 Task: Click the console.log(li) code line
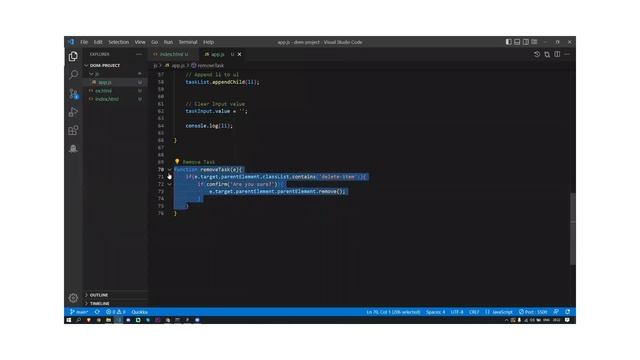(x=209, y=126)
